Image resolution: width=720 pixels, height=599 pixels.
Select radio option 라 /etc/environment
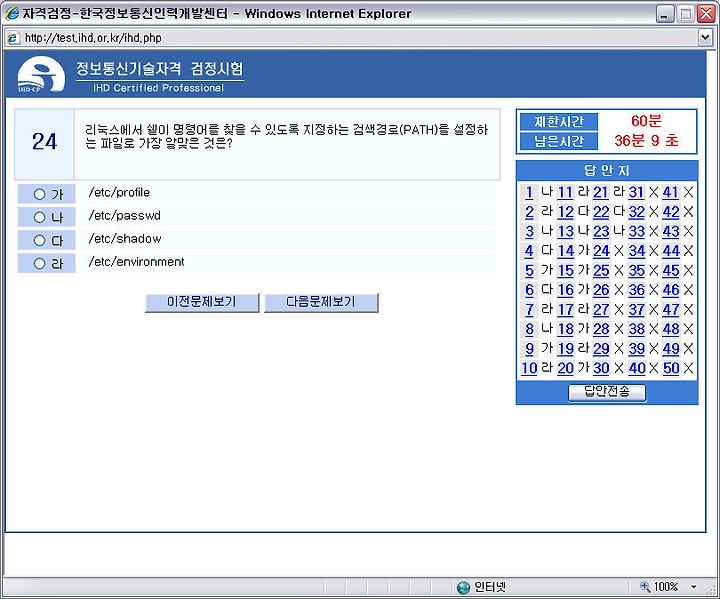coord(39,263)
